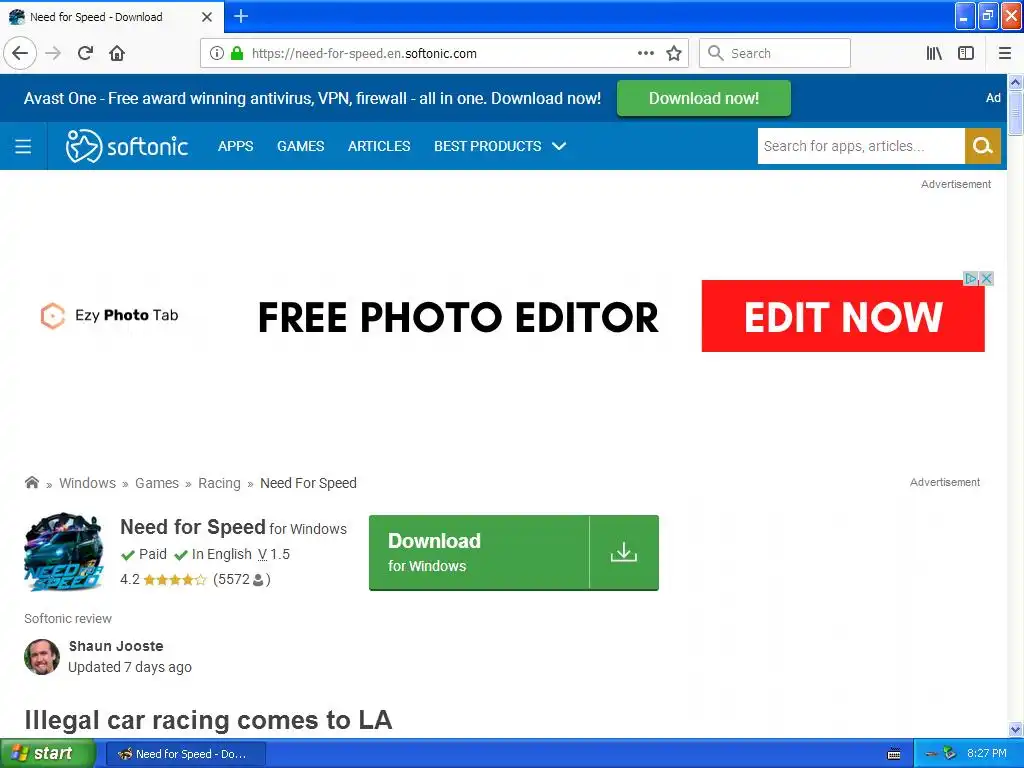Click the taskbar clock 8:27 PM

[x=986, y=754]
